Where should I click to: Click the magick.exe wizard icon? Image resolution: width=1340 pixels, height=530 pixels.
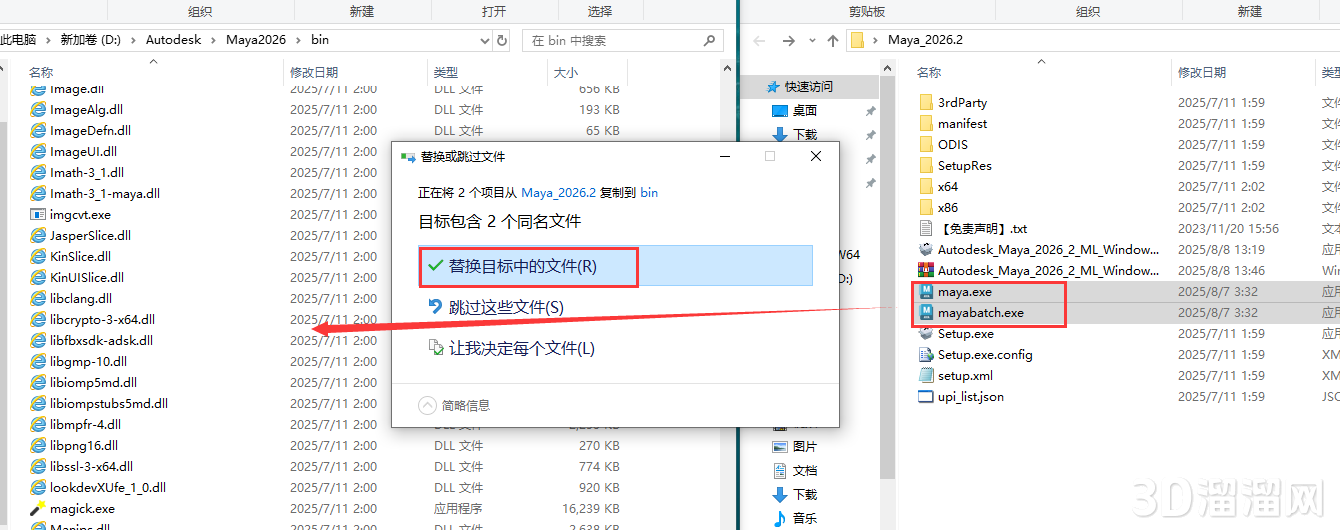38,509
